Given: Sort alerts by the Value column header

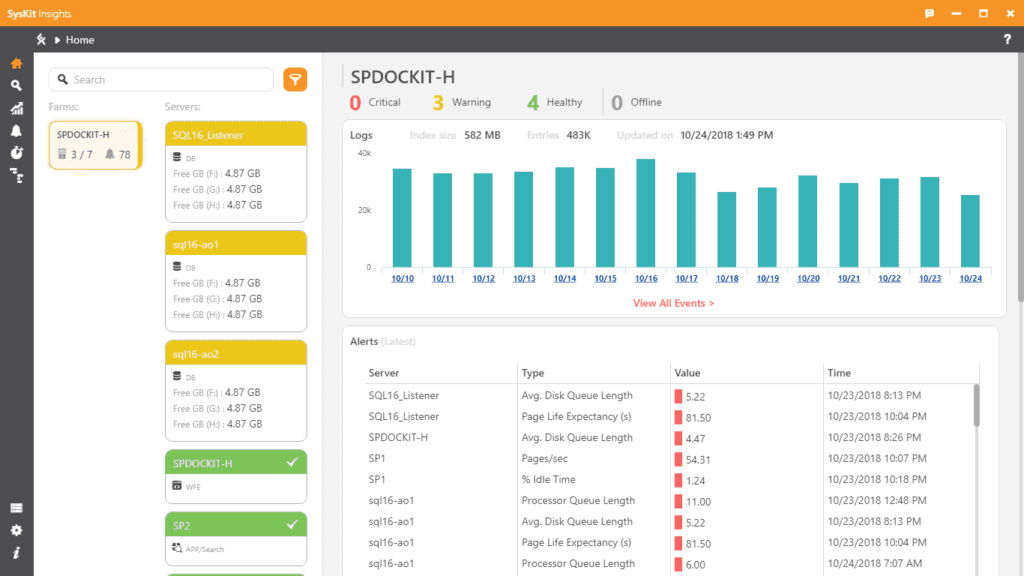Looking at the screenshot, I should pyautogui.click(x=688, y=373).
